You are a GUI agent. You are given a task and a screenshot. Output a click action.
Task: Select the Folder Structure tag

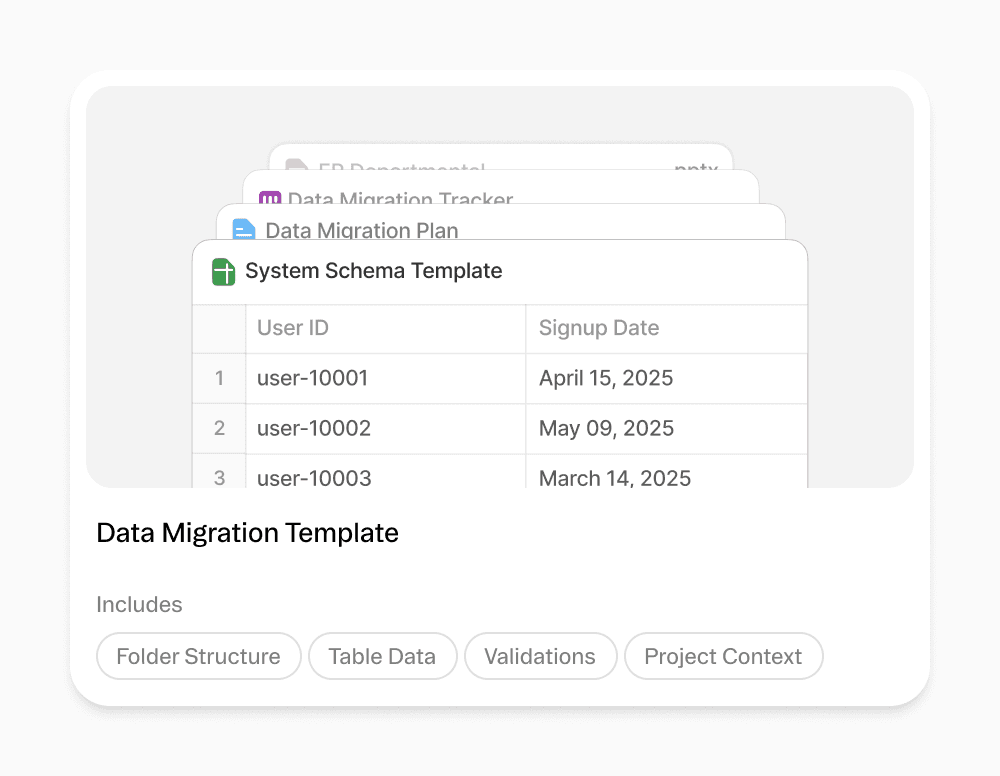click(x=198, y=656)
